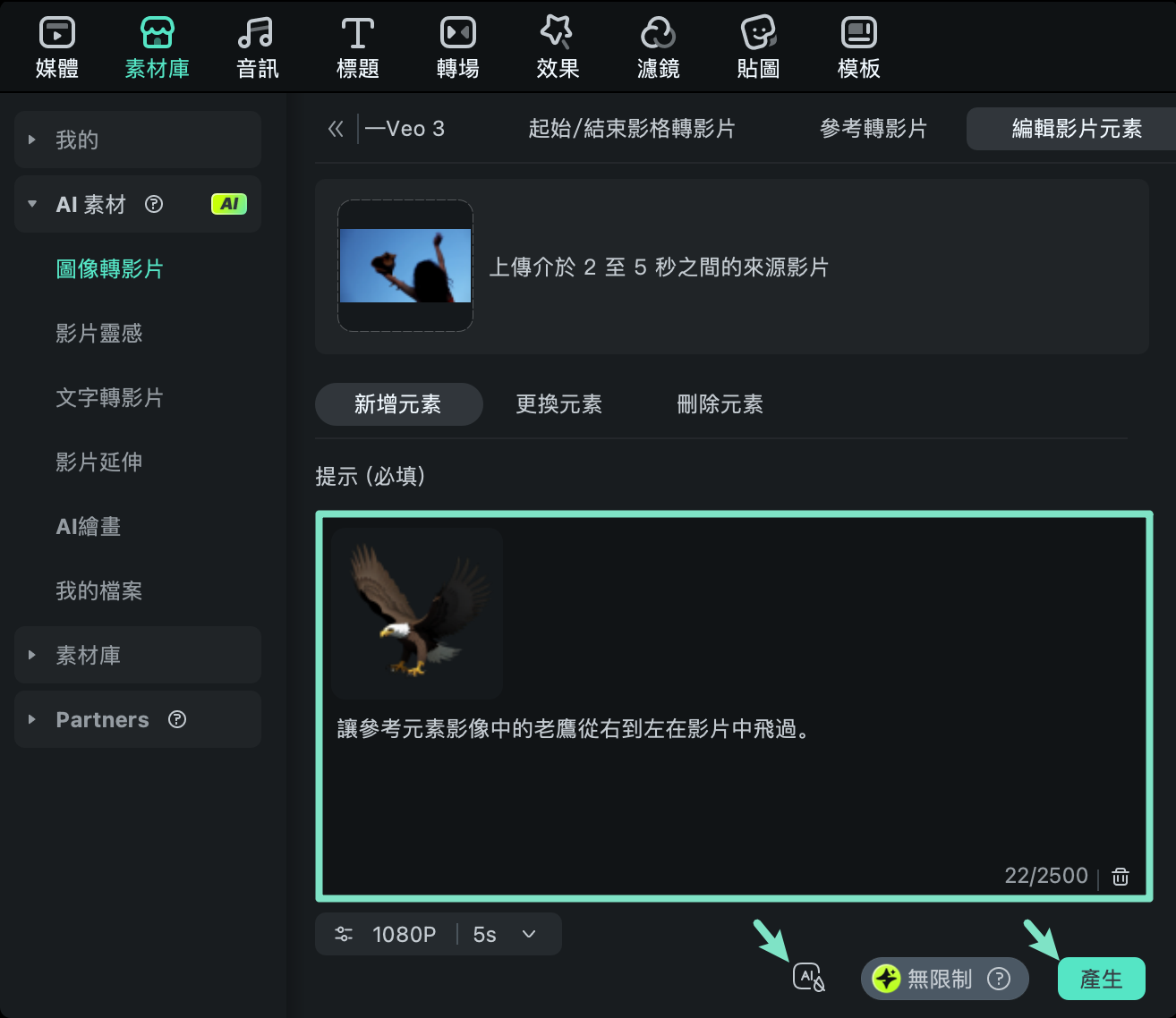Expand the Partners section

102,719
